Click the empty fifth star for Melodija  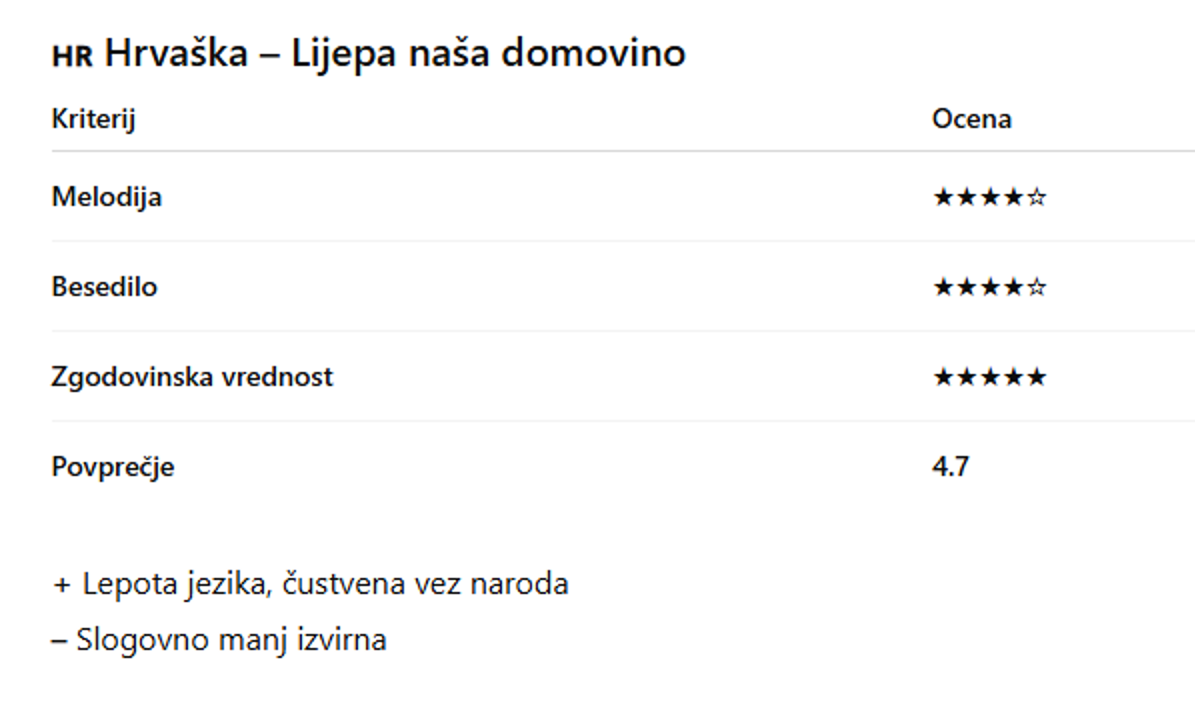1037,198
